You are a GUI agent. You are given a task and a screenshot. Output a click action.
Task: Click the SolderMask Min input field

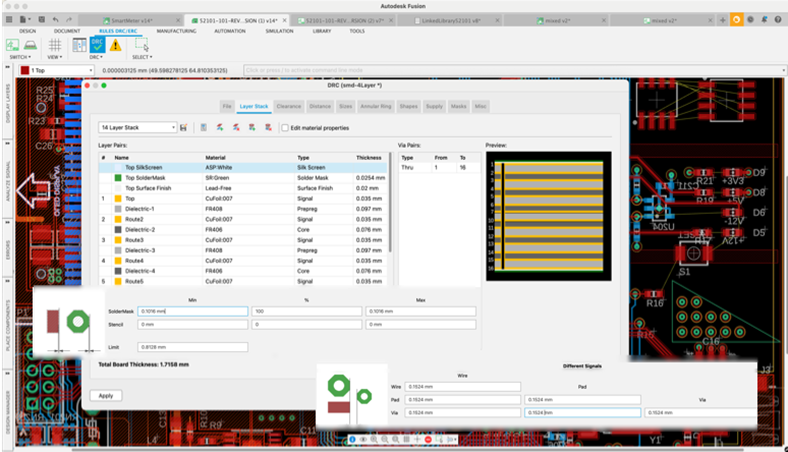(192, 312)
